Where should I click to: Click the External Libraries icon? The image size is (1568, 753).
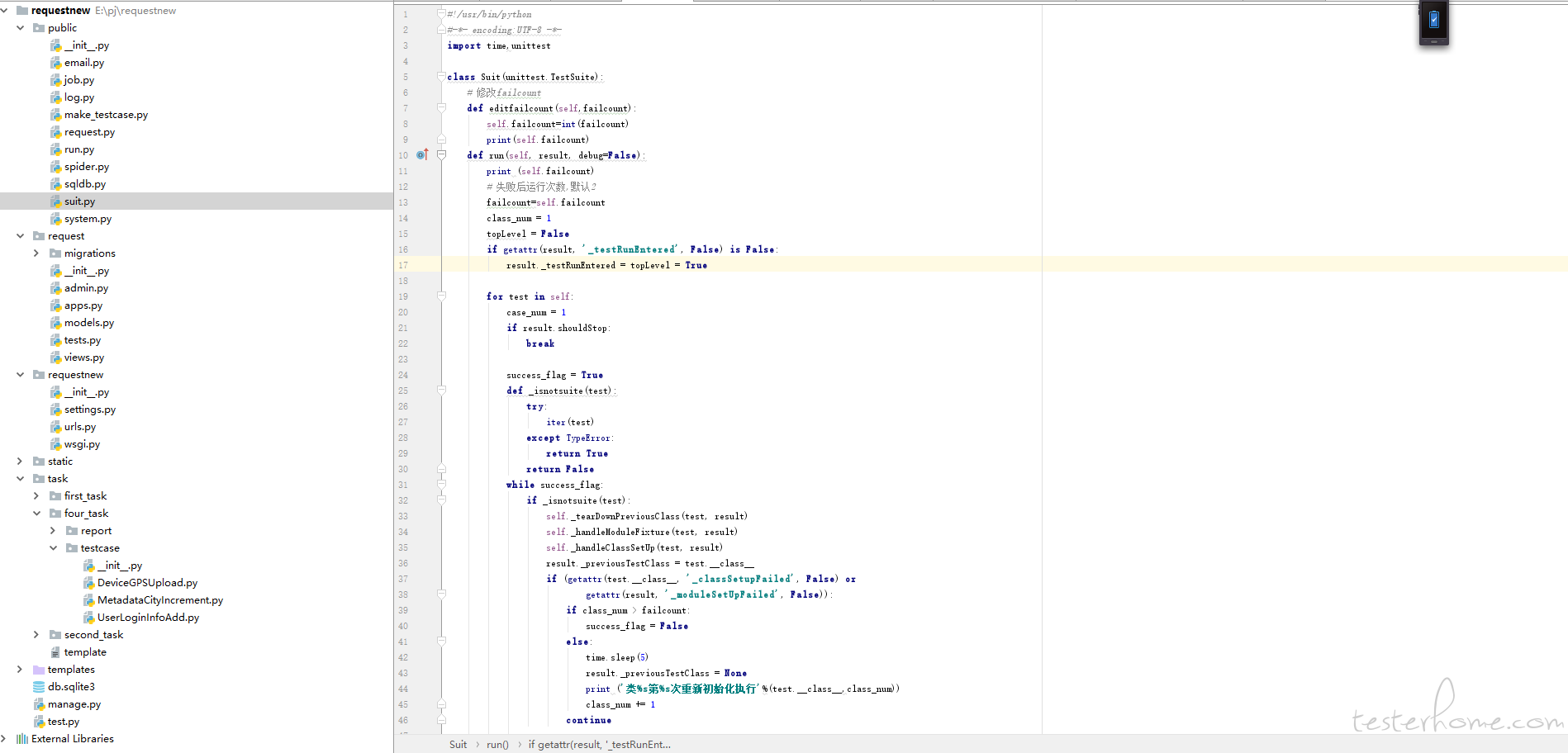tap(22, 739)
